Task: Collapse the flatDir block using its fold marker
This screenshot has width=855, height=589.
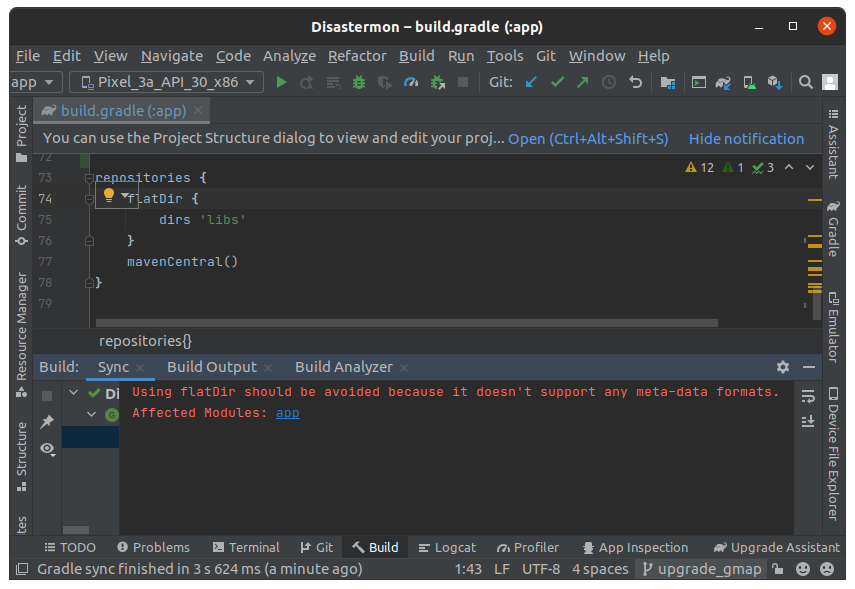Action: point(90,198)
